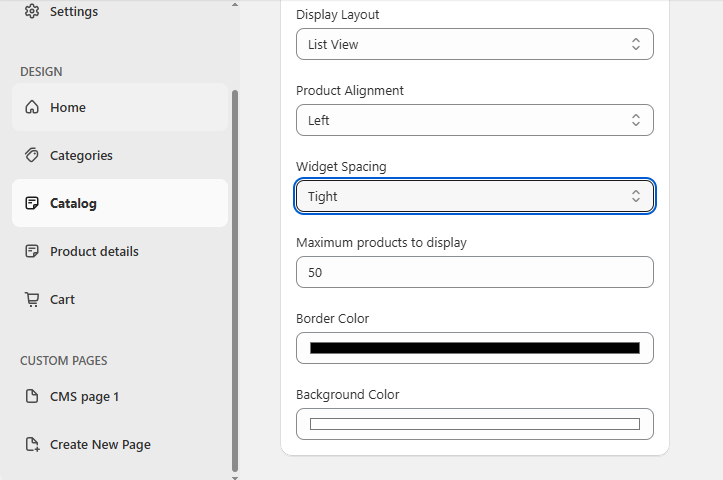Viewport: 723px width, 480px height.
Task: Select the Catalog menu item
Action: pos(120,203)
